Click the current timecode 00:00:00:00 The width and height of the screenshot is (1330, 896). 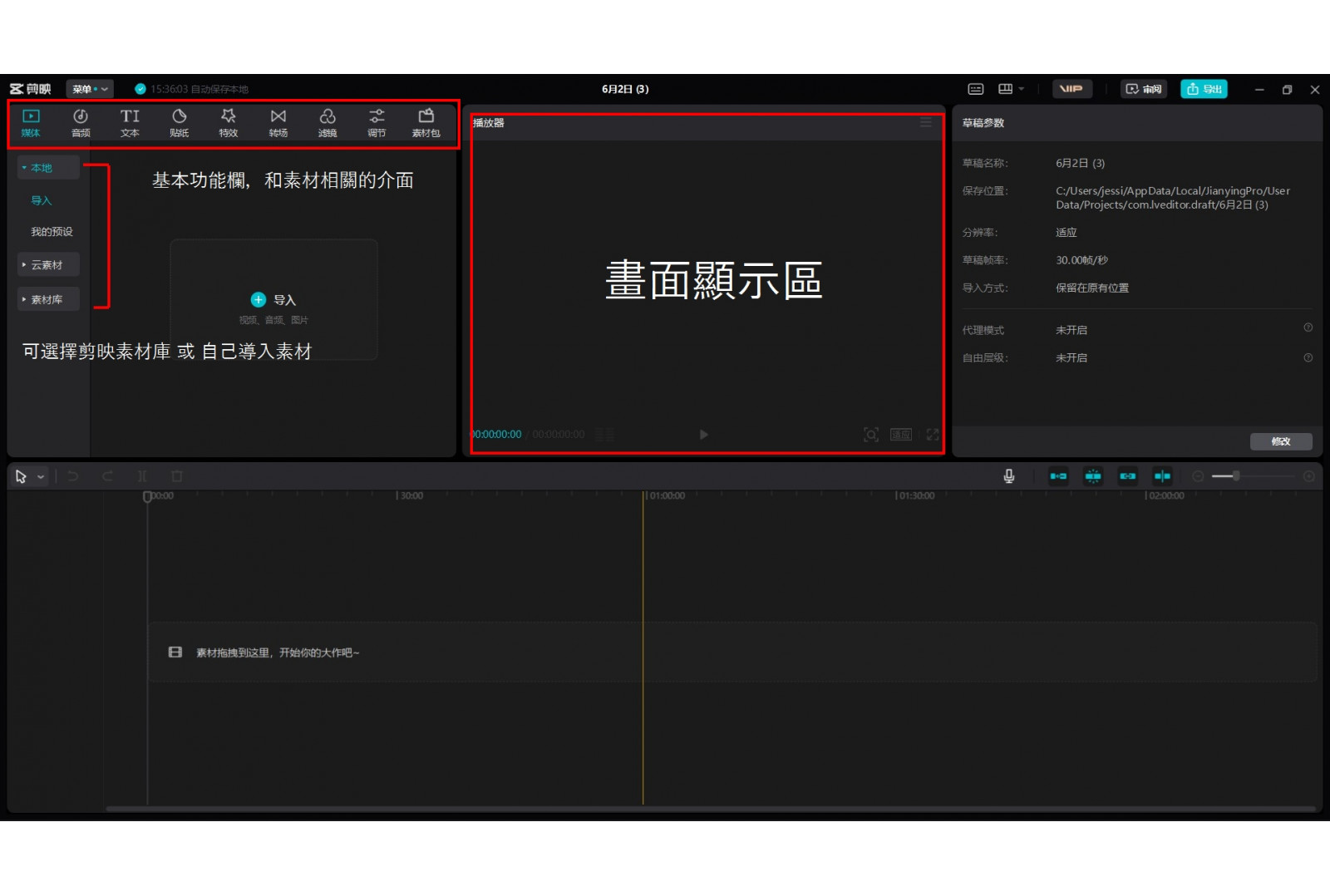tap(497, 435)
